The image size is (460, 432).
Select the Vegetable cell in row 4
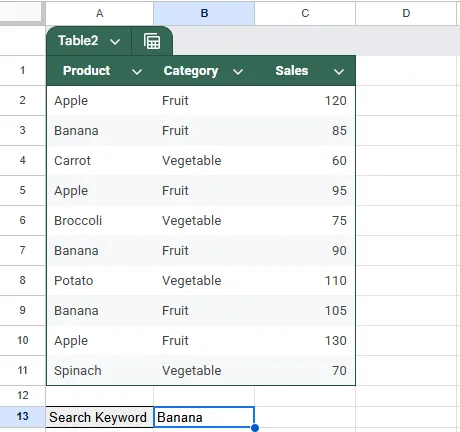[x=204, y=161]
